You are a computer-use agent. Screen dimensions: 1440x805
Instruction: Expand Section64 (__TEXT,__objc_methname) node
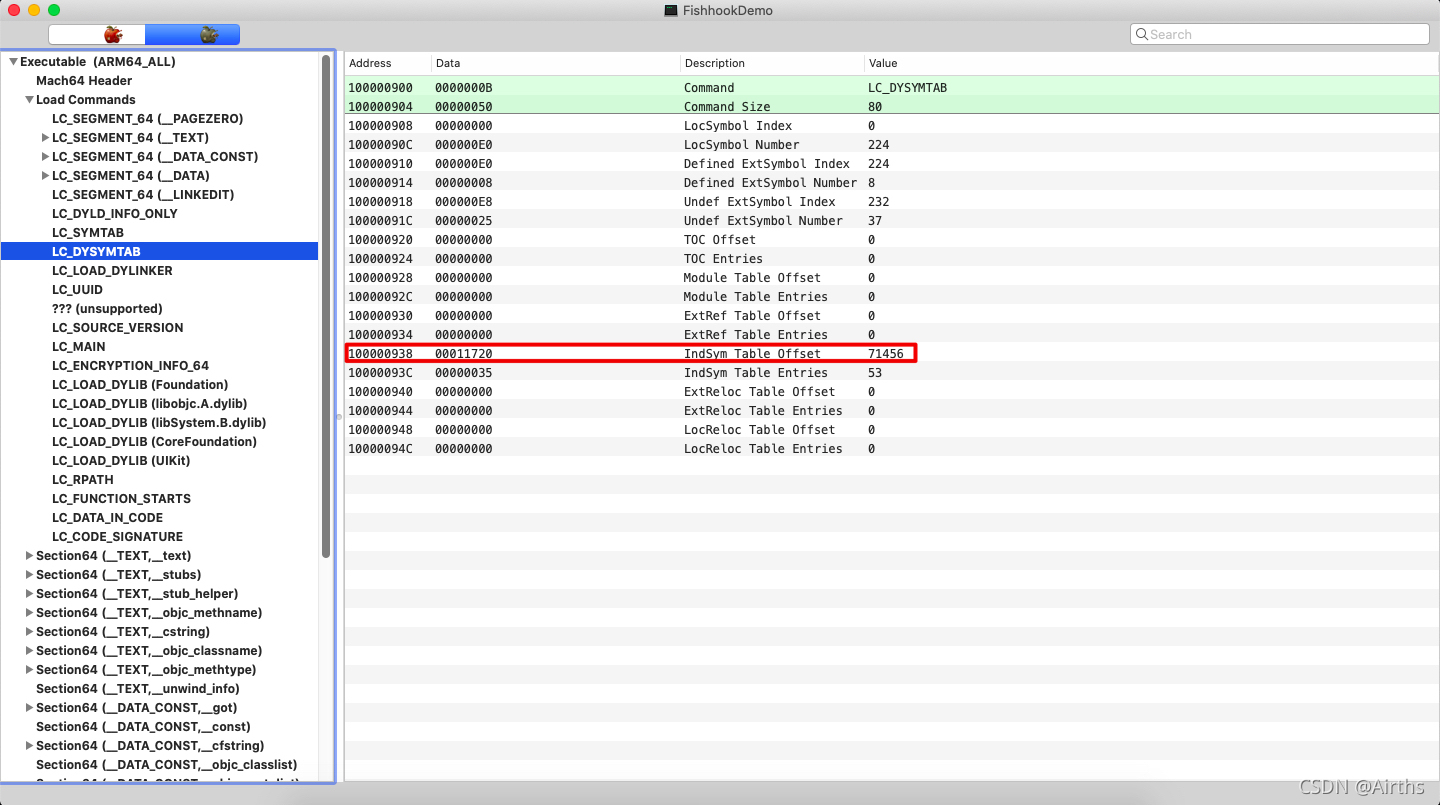point(29,613)
